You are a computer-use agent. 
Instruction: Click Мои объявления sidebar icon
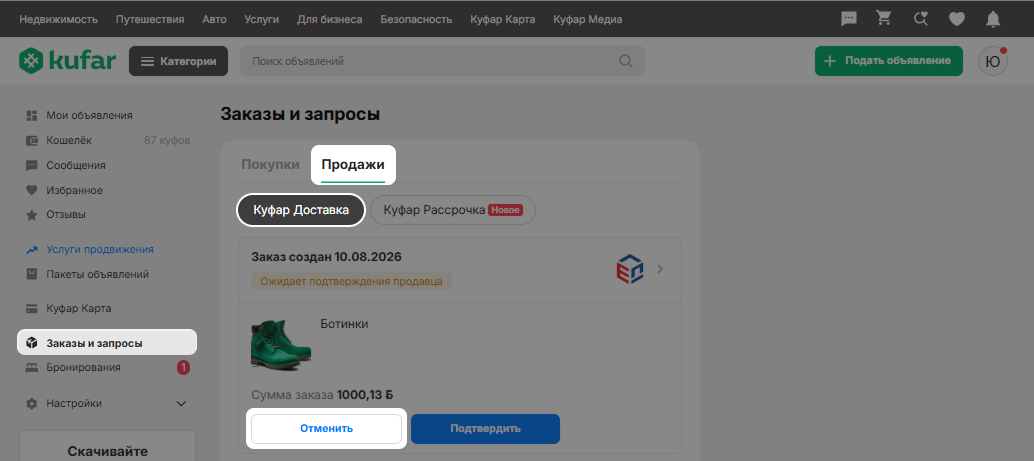[x=31, y=115]
